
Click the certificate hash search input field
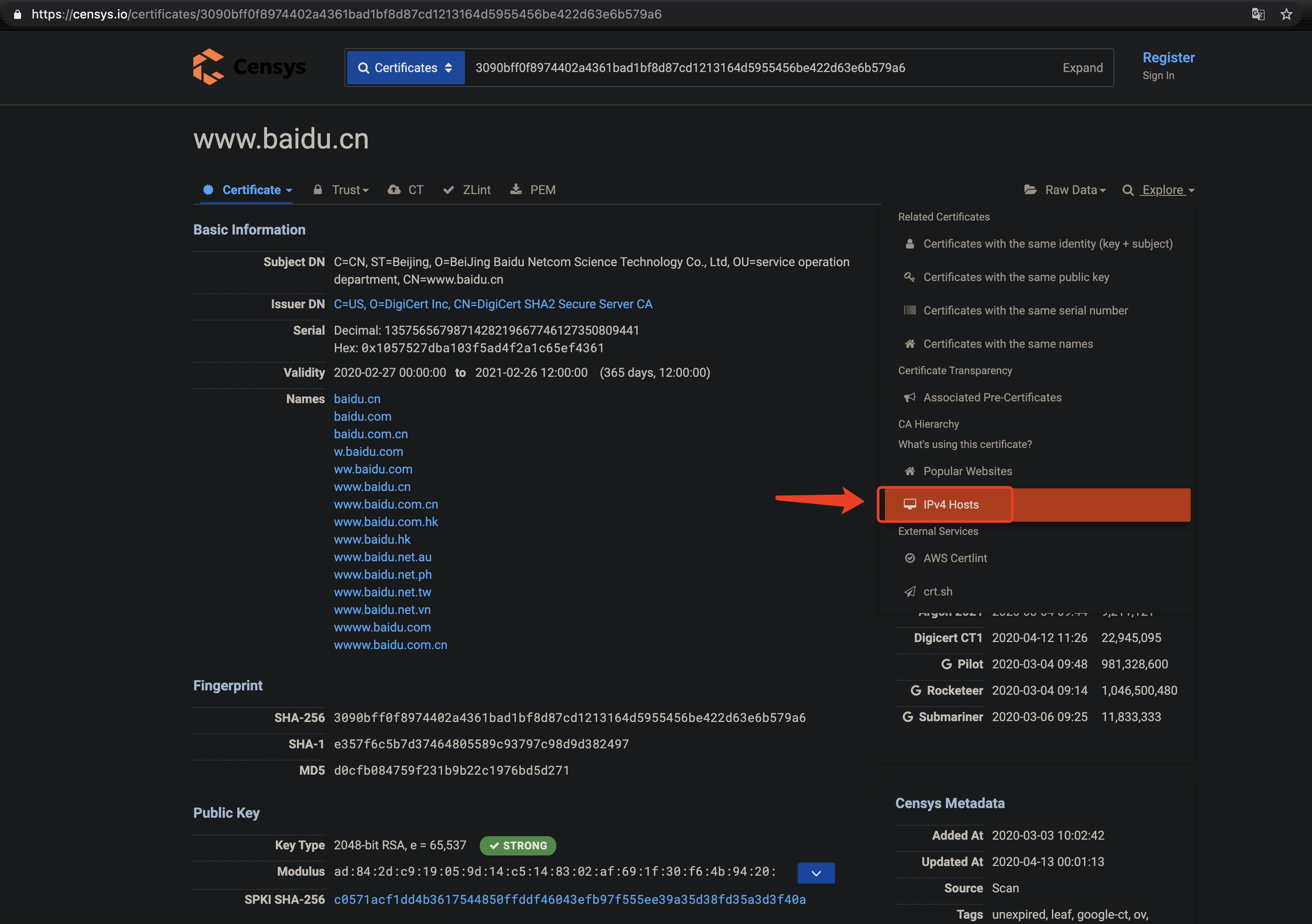(x=743, y=68)
